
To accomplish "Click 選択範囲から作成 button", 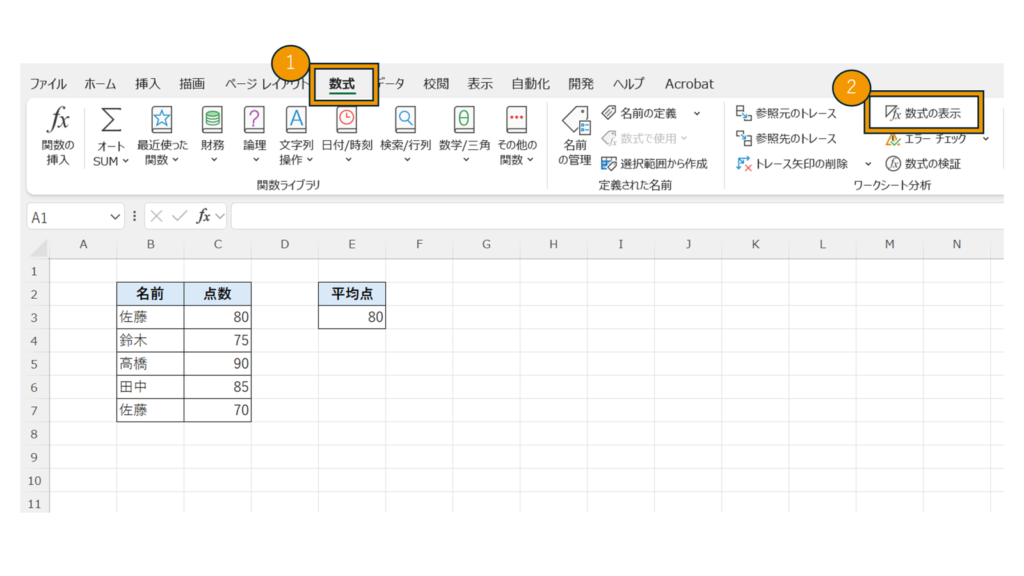I will [x=654, y=163].
